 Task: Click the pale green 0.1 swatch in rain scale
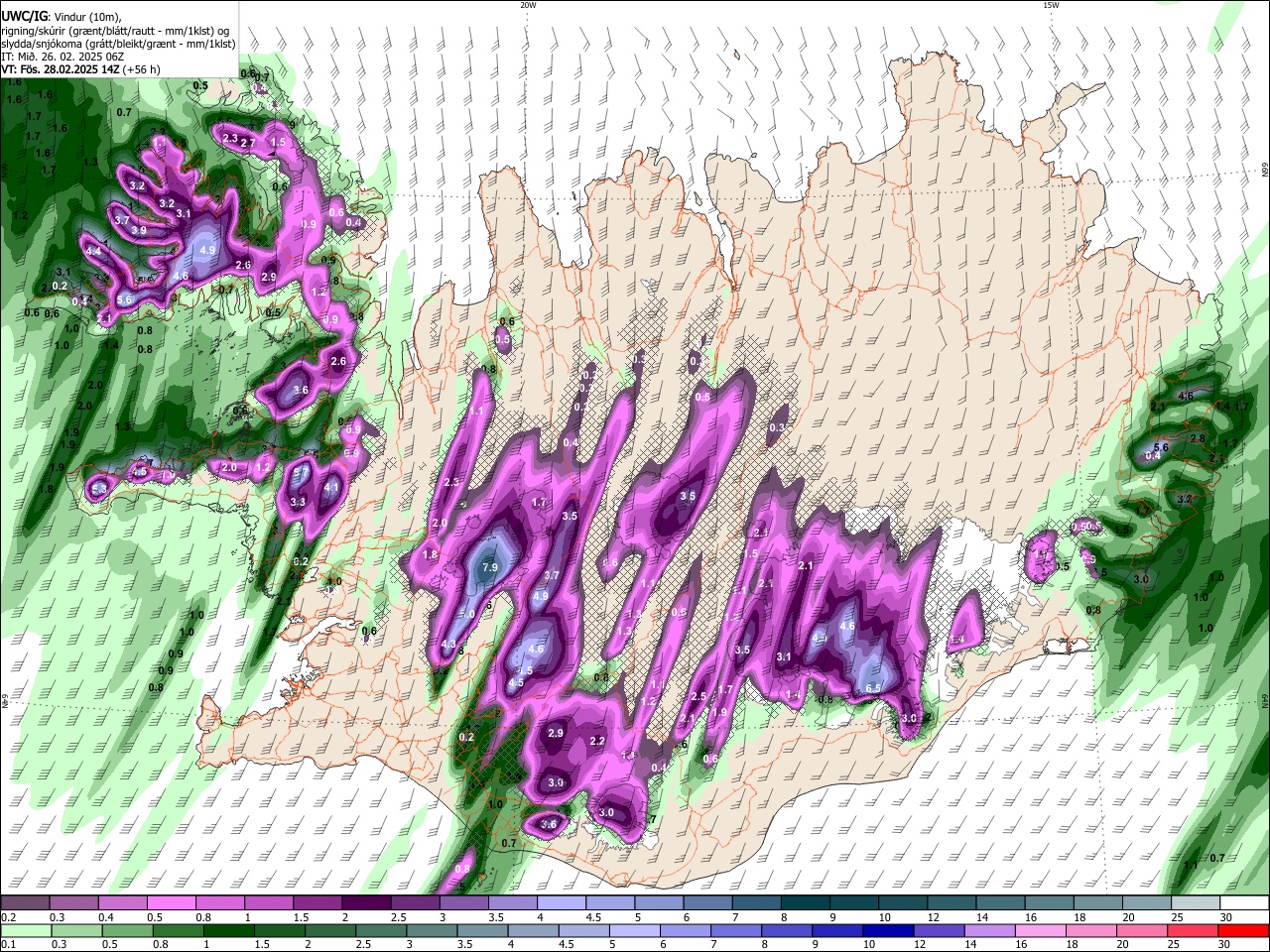tap(24, 930)
